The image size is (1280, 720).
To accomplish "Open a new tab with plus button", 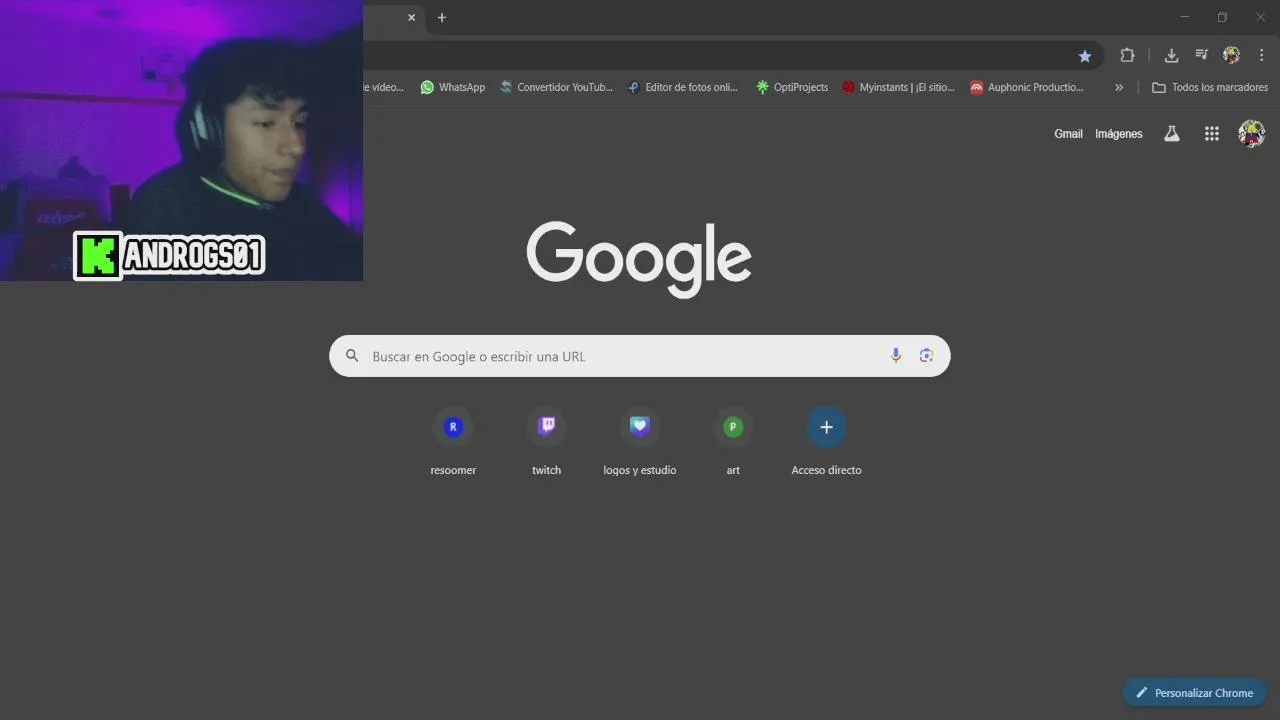I will point(442,17).
